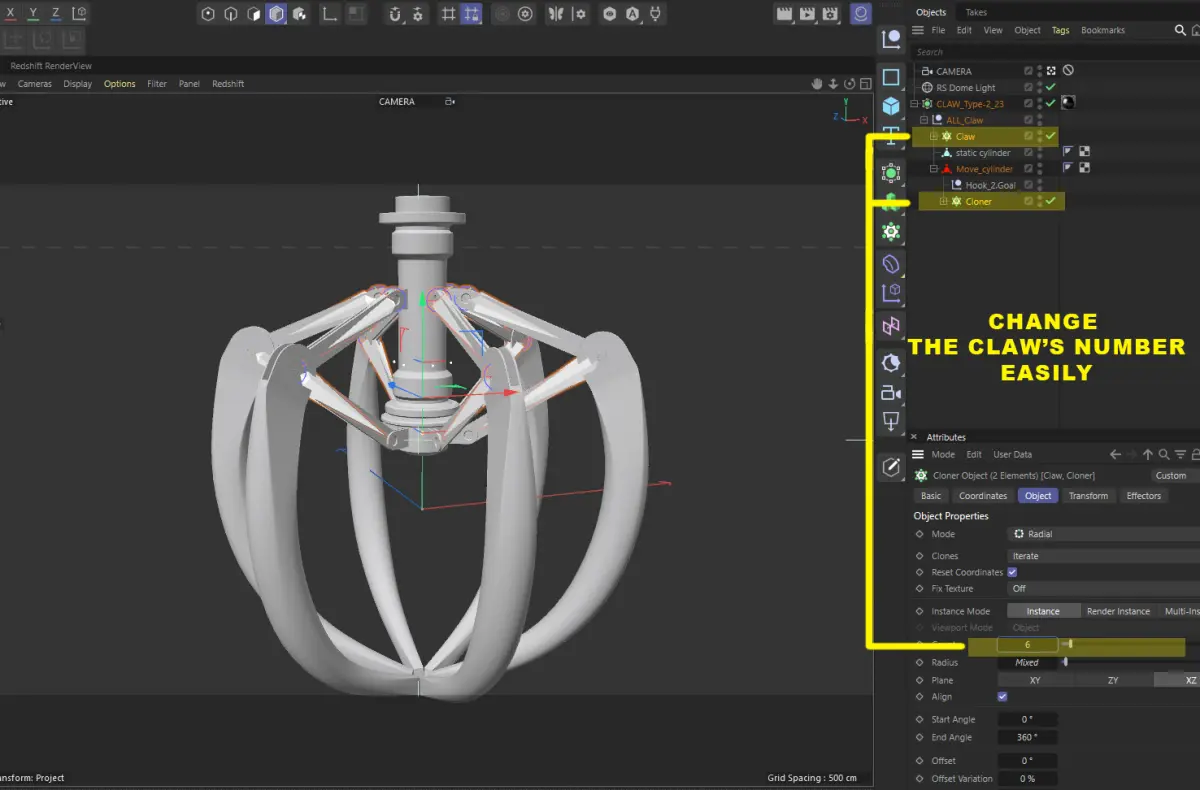Open the Tags menu in the Objects manager

(x=1060, y=30)
